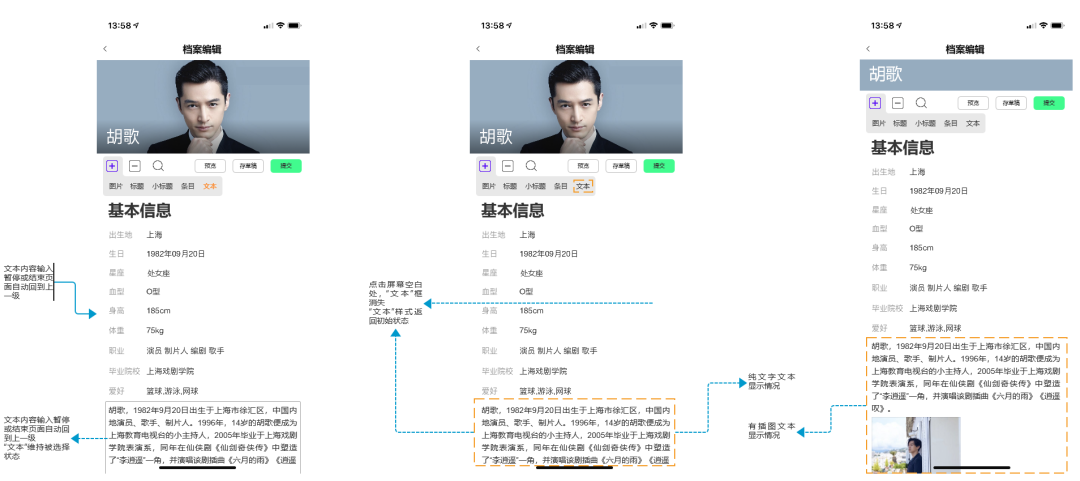This screenshot has height=481, width=1080.
Task: Select the 标题 tab in the middle mockup
Action: [x=510, y=187]
